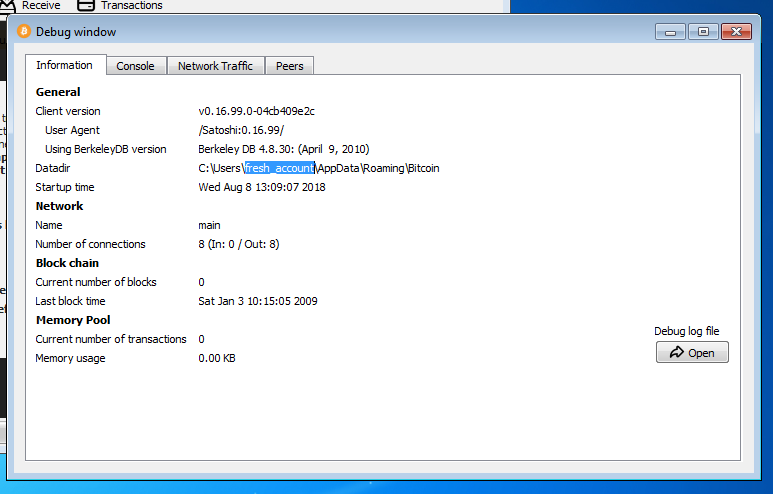Click the Receive icon in main window
The width and height of the screenshot is (773, 494).
[8, 5]
